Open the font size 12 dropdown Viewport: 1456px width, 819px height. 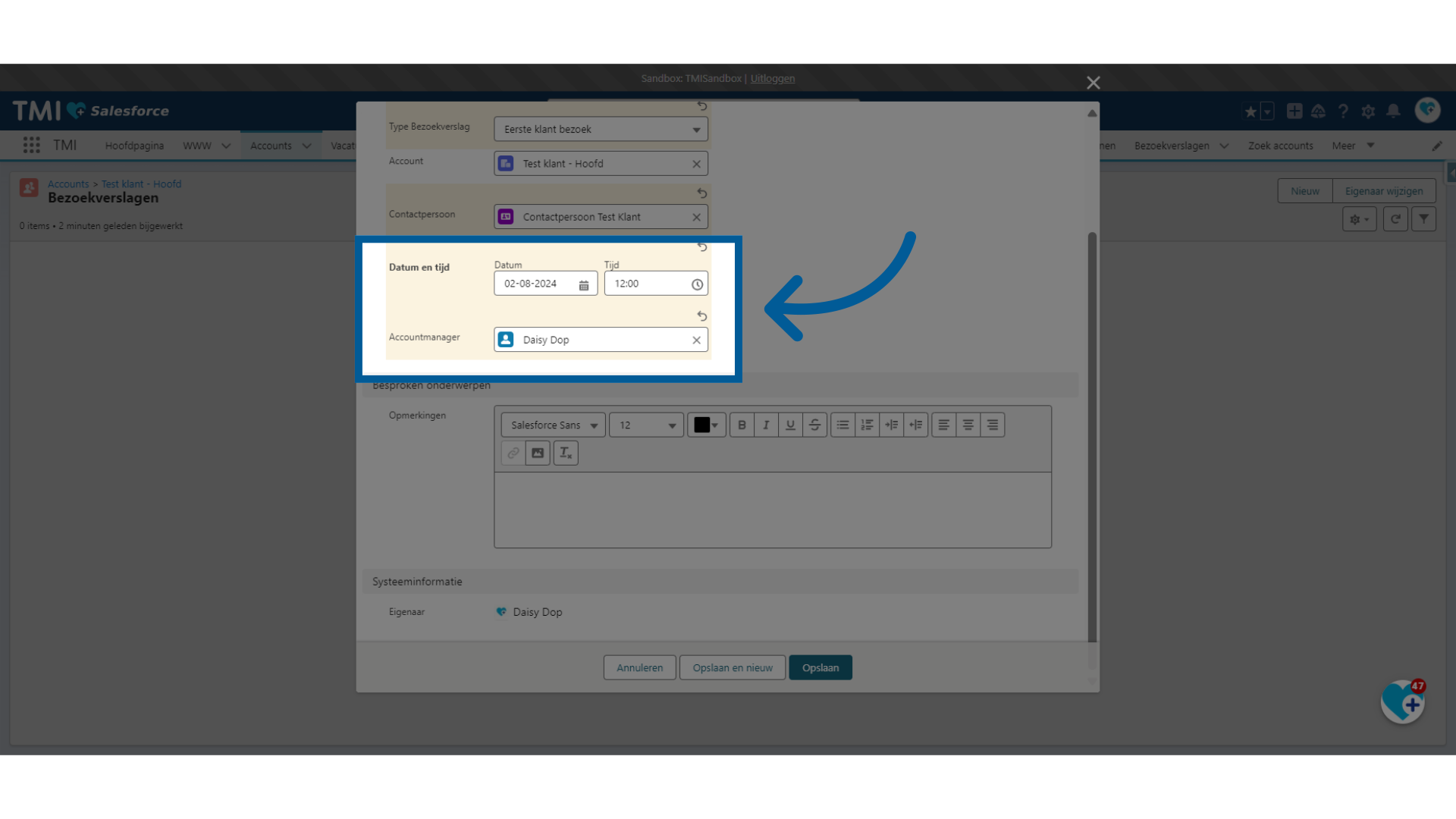pyautogui.click(x=646, y=425)
